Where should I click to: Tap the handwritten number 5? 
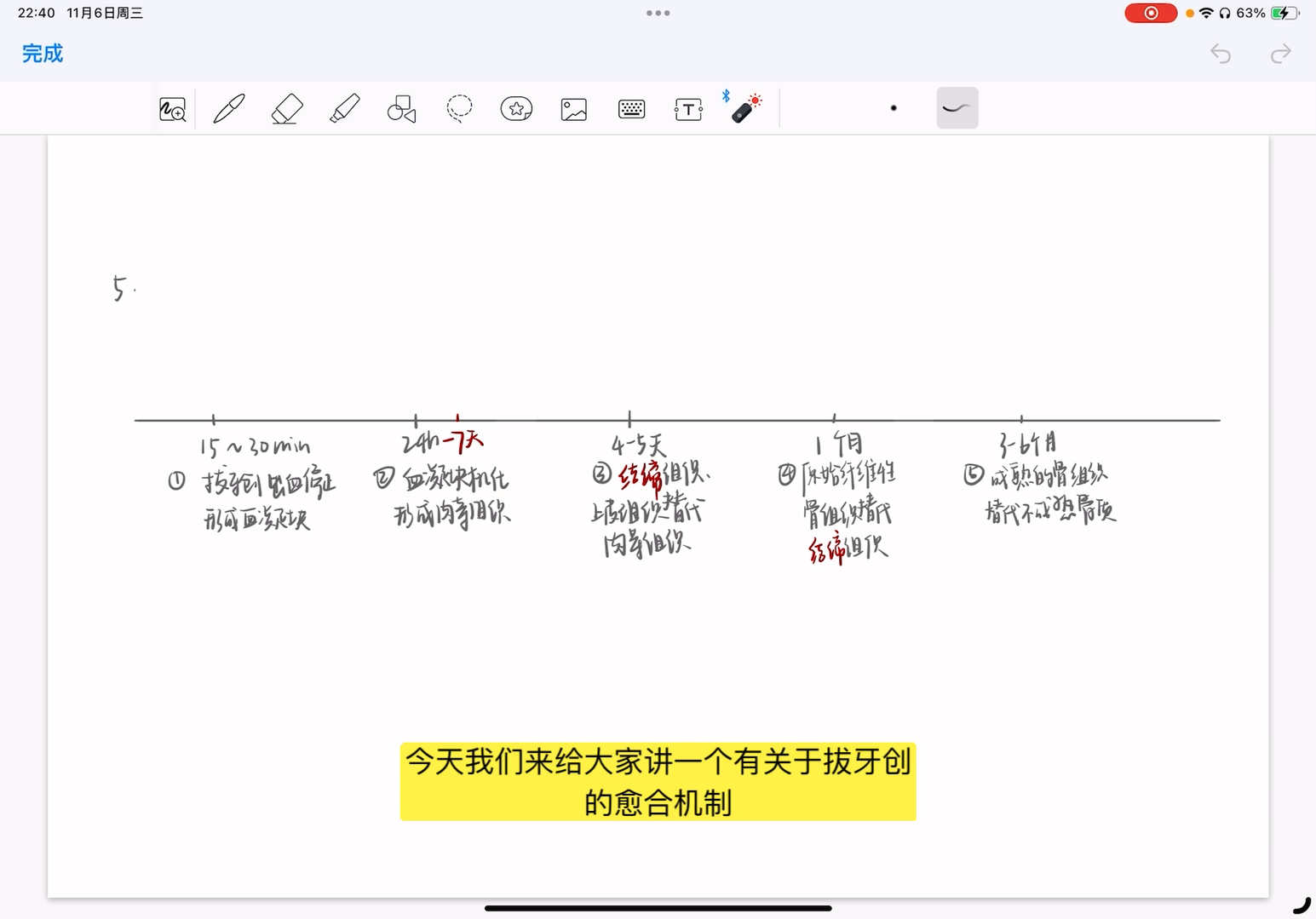click(120, 288)
